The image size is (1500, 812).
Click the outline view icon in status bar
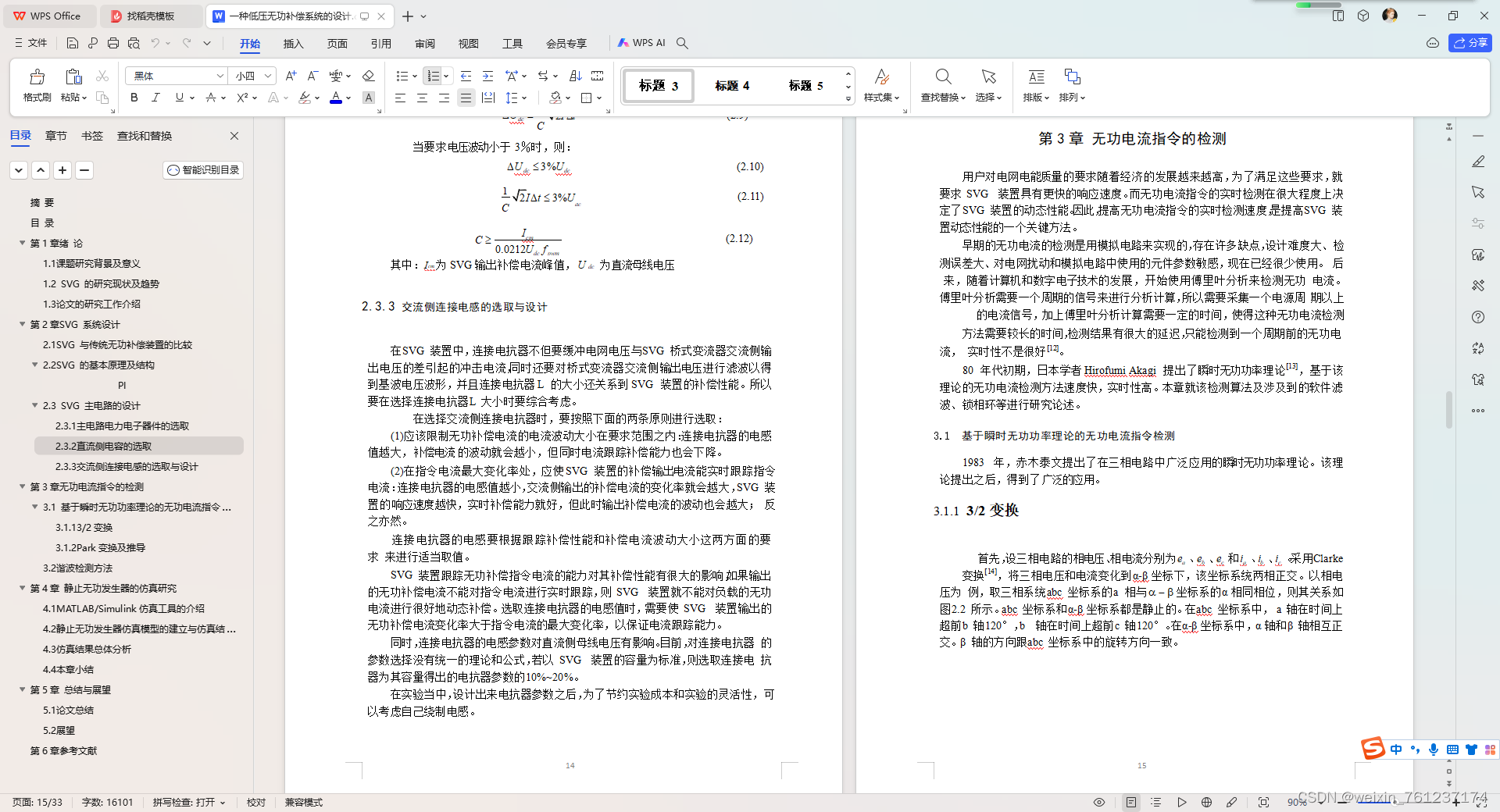click(1156, 802)
